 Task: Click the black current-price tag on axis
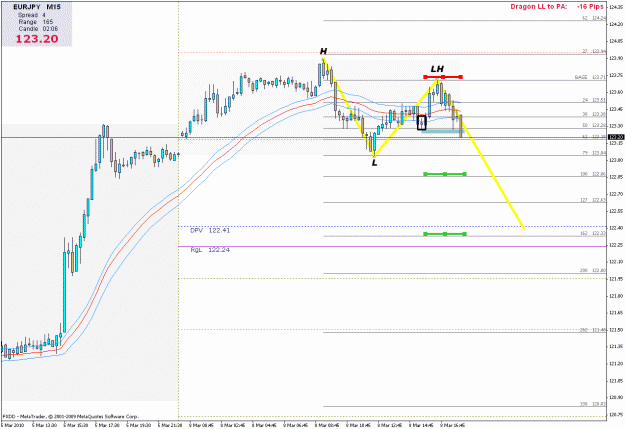coord(616,137)
